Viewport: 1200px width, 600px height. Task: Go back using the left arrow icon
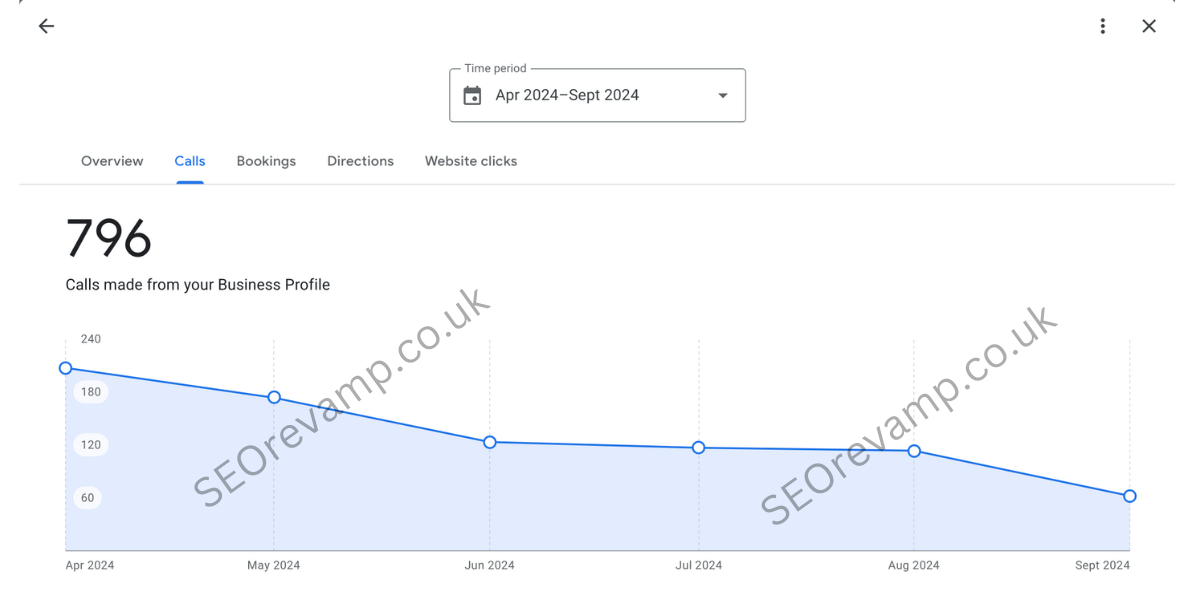(46, 26)
